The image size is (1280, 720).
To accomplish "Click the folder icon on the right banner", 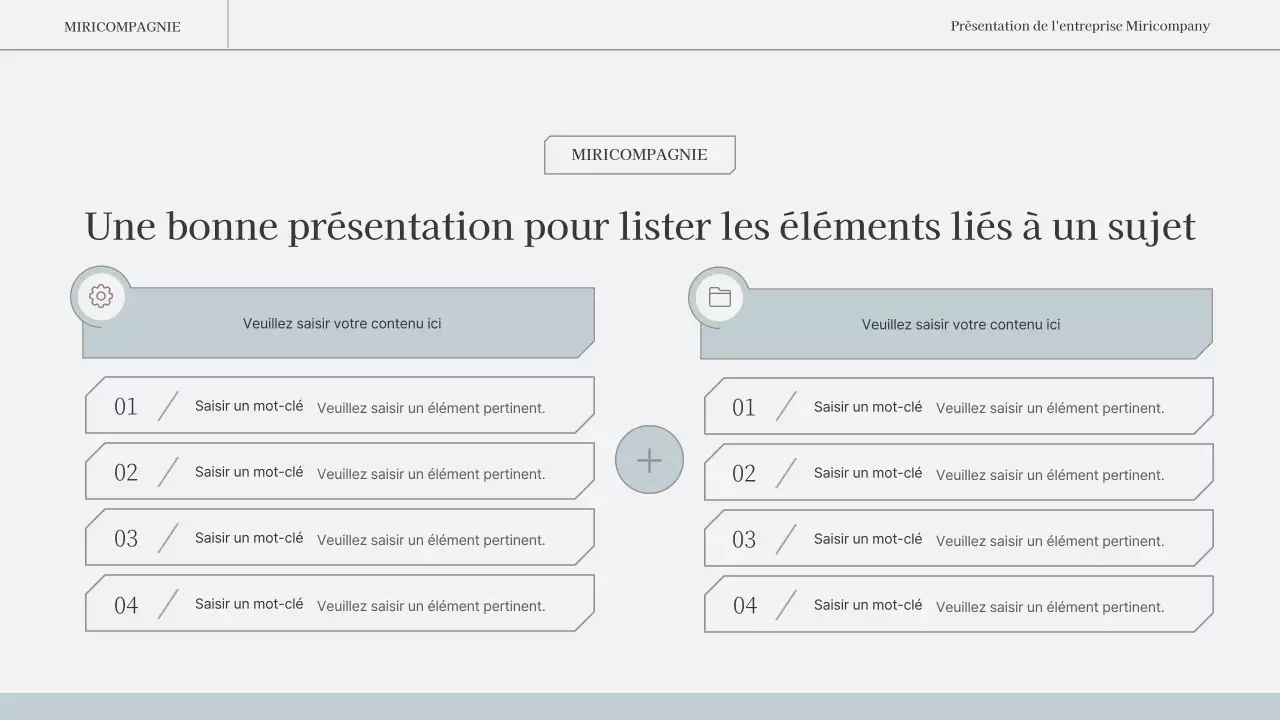I will tap(718, 296).
